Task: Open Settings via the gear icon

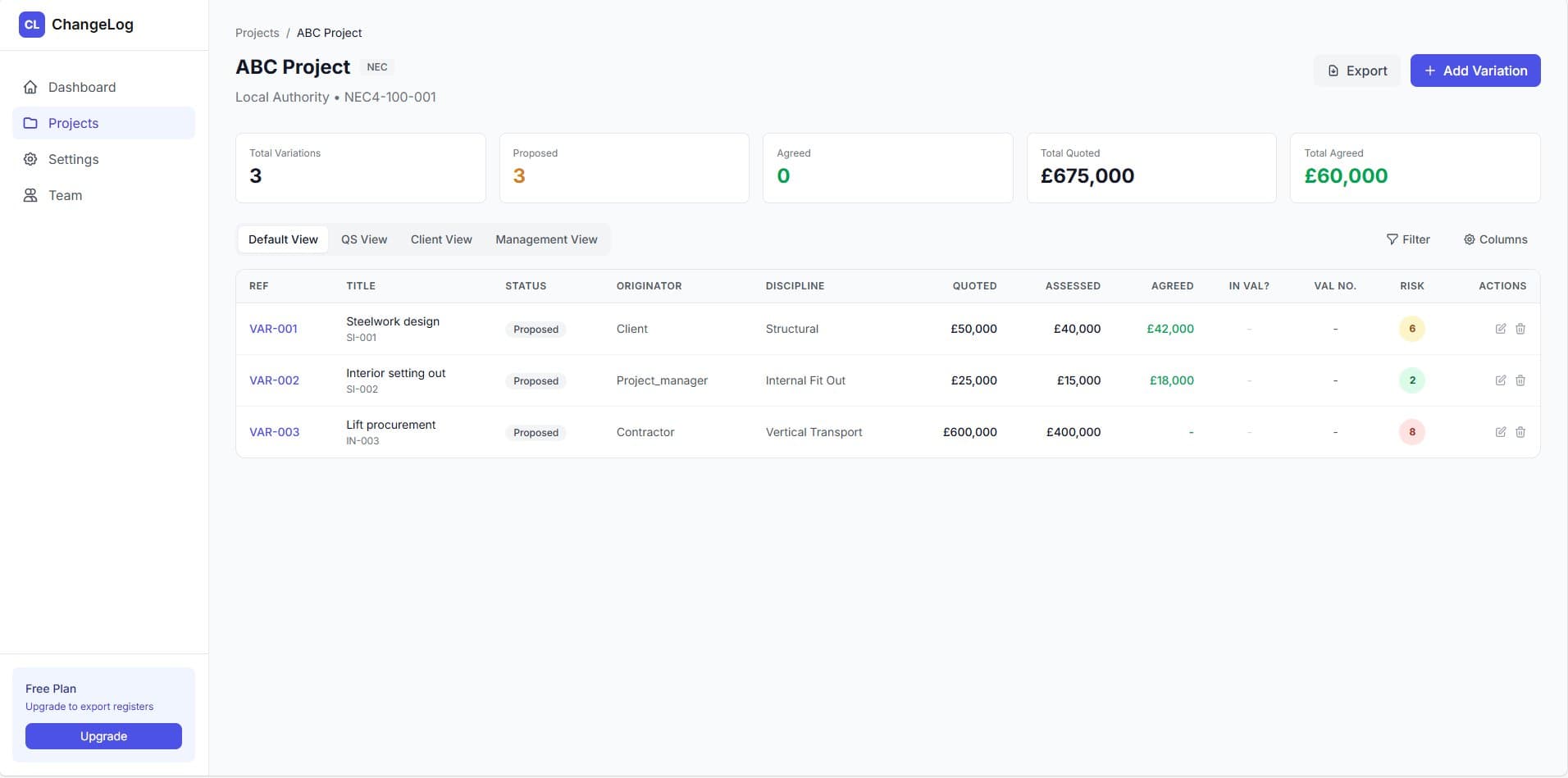Action: pos(31,159)
